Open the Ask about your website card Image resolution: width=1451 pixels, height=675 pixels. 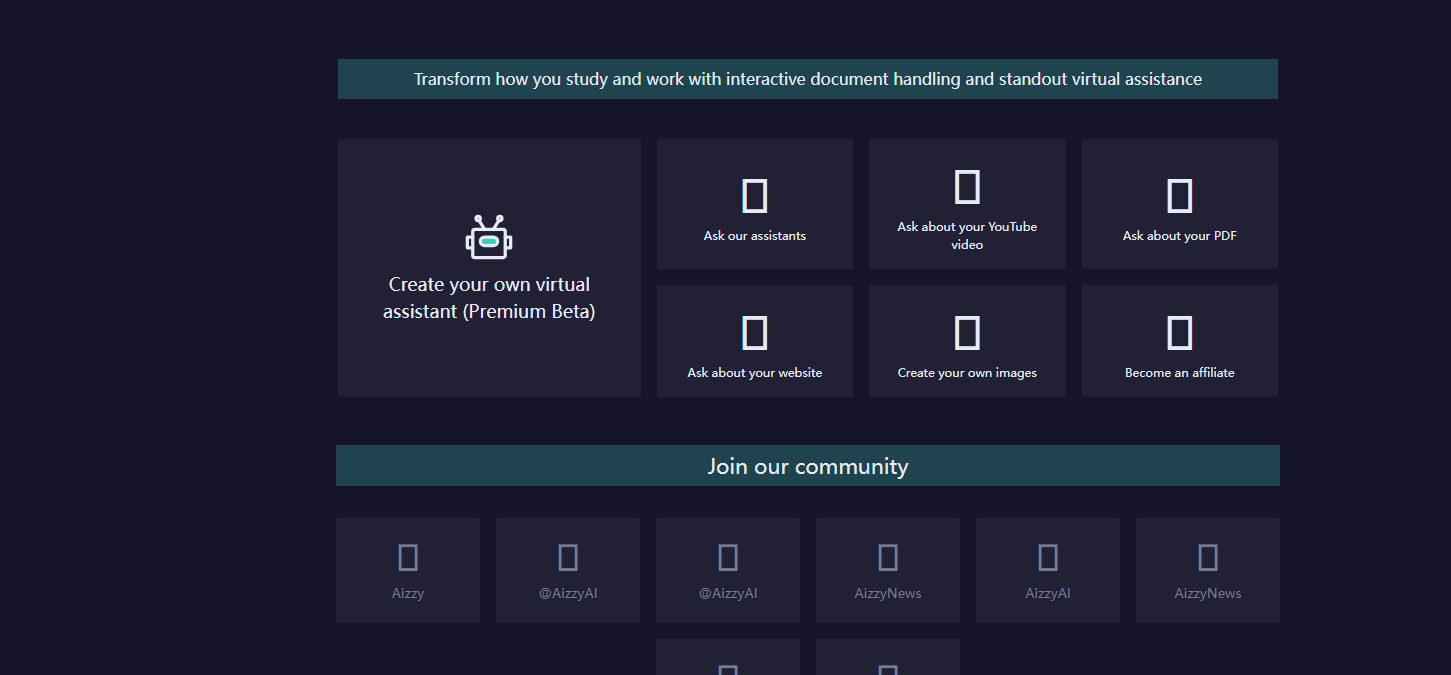755,341
